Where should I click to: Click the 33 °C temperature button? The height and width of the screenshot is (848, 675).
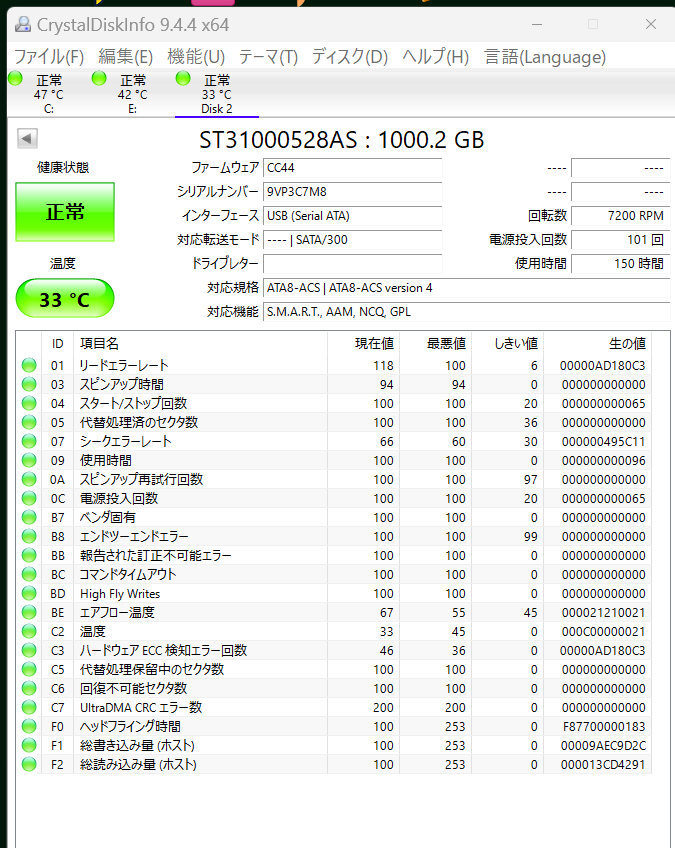[65, 299]
